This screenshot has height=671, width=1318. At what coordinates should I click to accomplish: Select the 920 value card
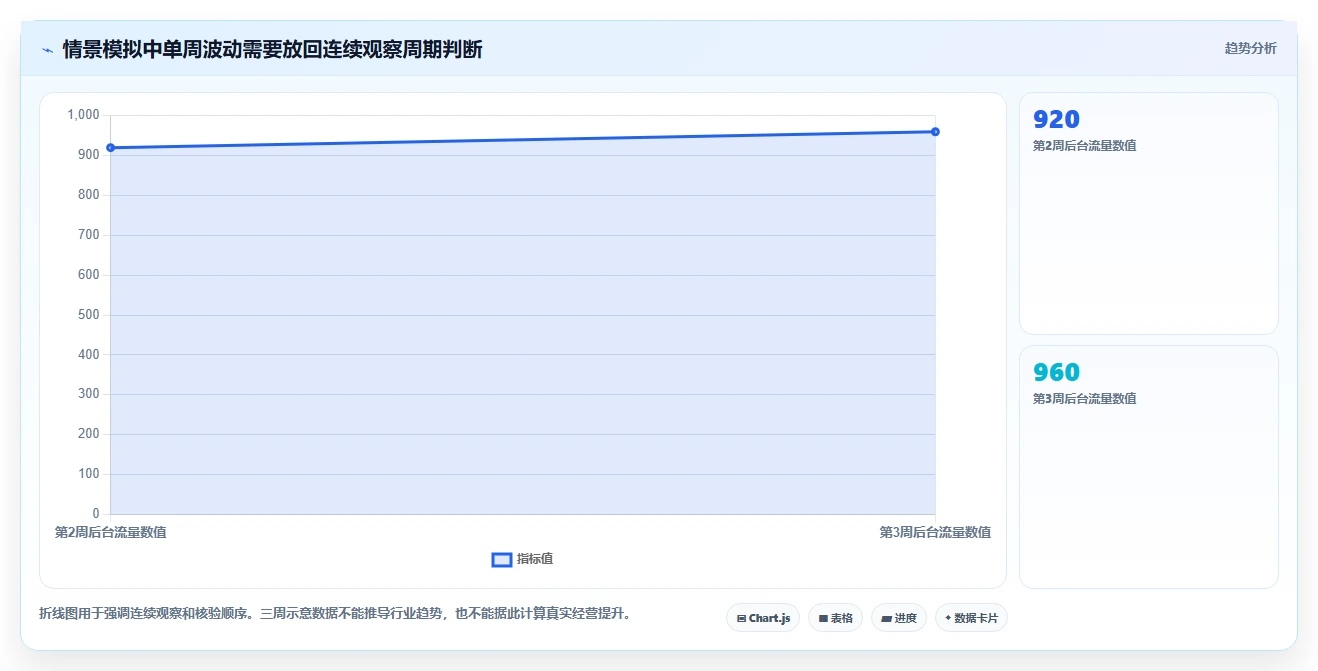[1148, 213]
